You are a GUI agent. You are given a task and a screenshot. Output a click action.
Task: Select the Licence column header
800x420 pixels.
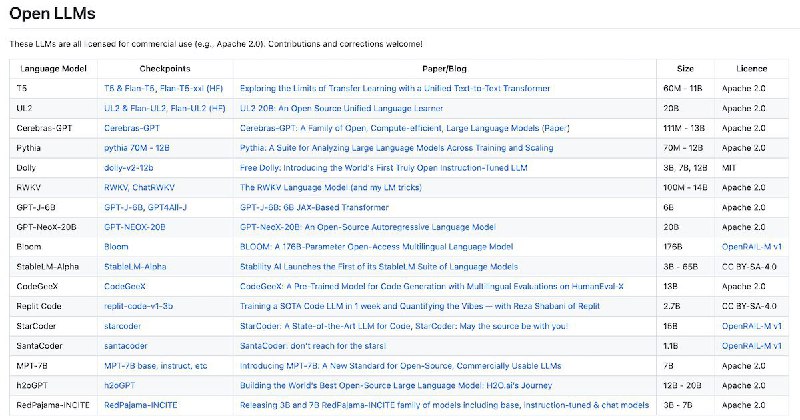[752, 68]
